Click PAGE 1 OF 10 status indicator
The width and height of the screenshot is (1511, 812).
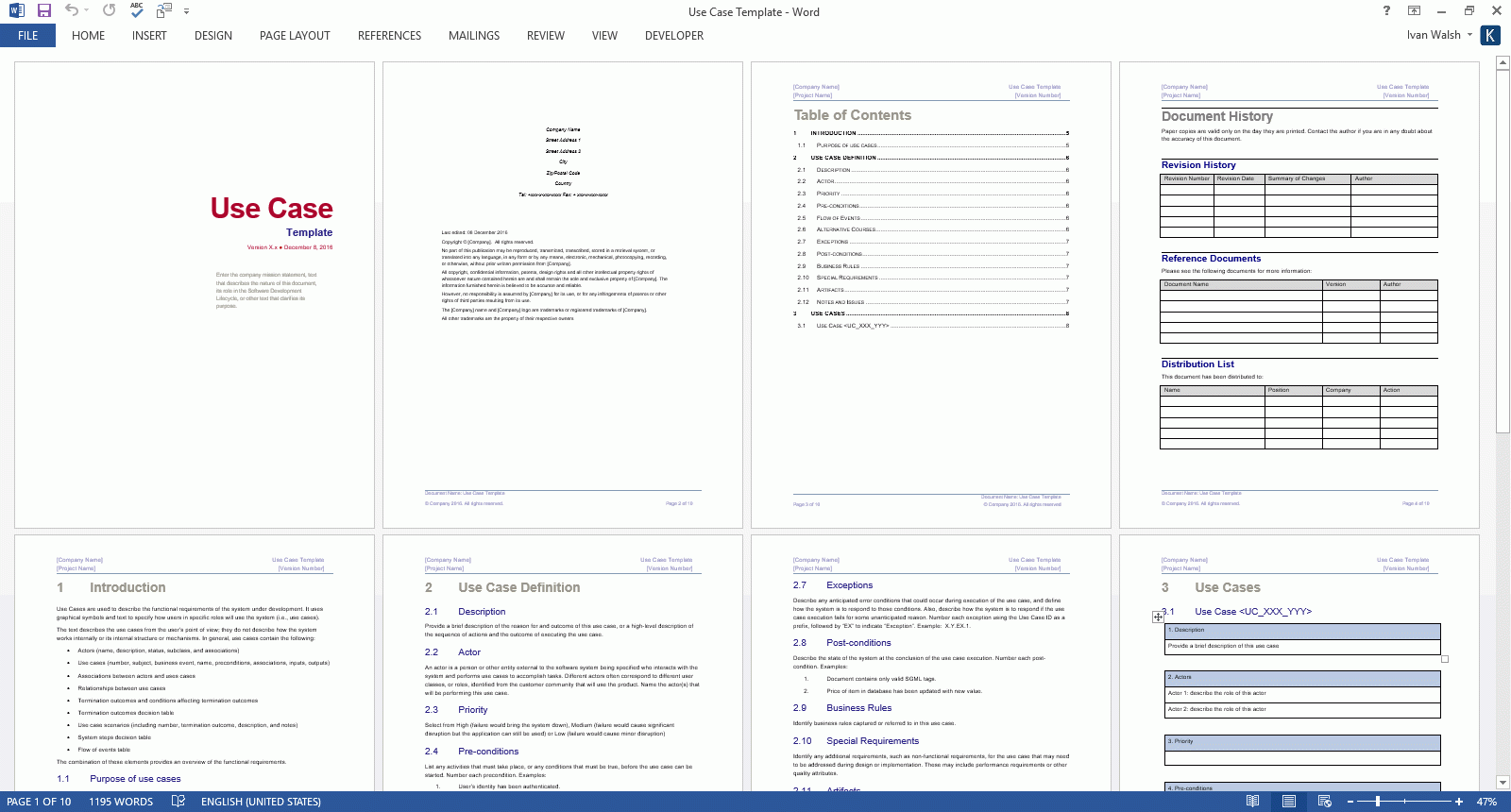[39, 802]
